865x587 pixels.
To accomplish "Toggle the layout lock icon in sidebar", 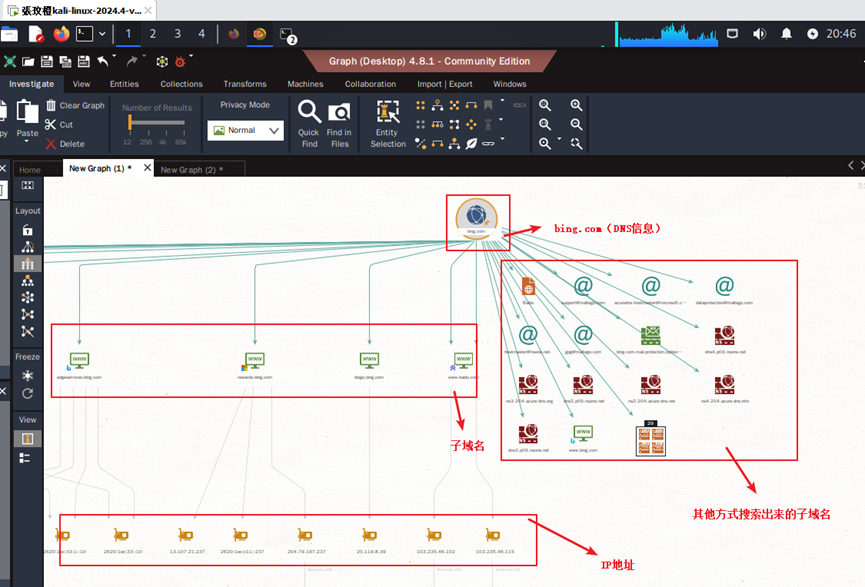I will [28, 230].
